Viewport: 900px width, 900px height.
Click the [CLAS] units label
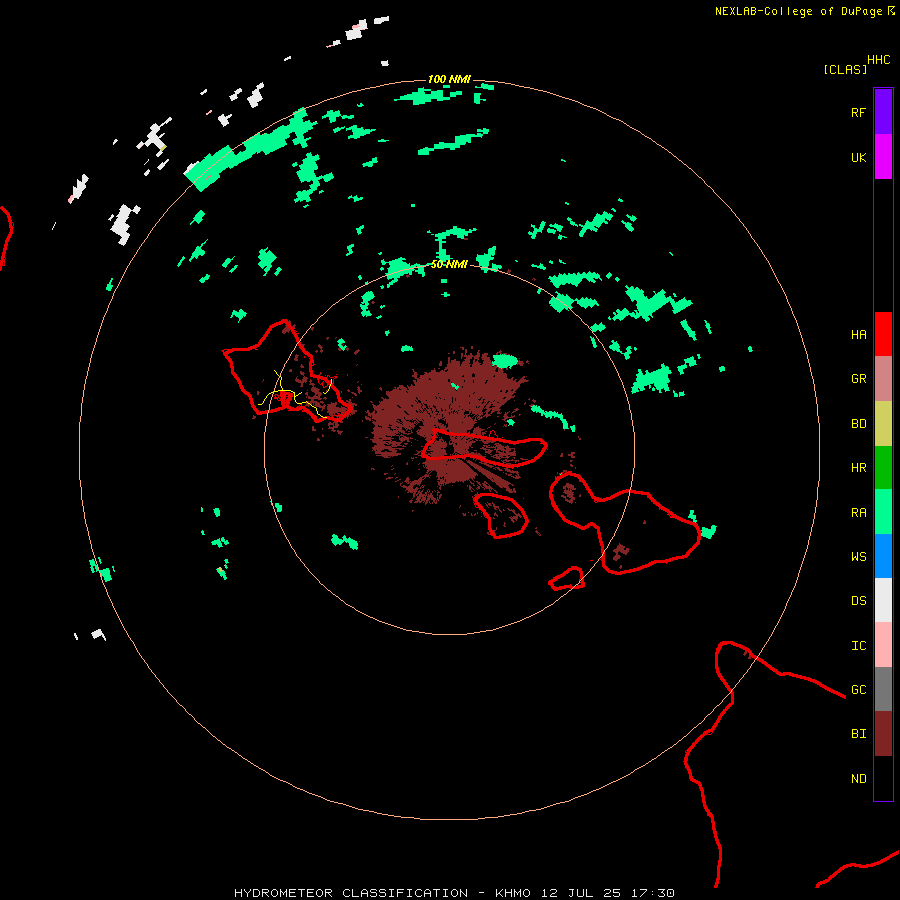845,69
